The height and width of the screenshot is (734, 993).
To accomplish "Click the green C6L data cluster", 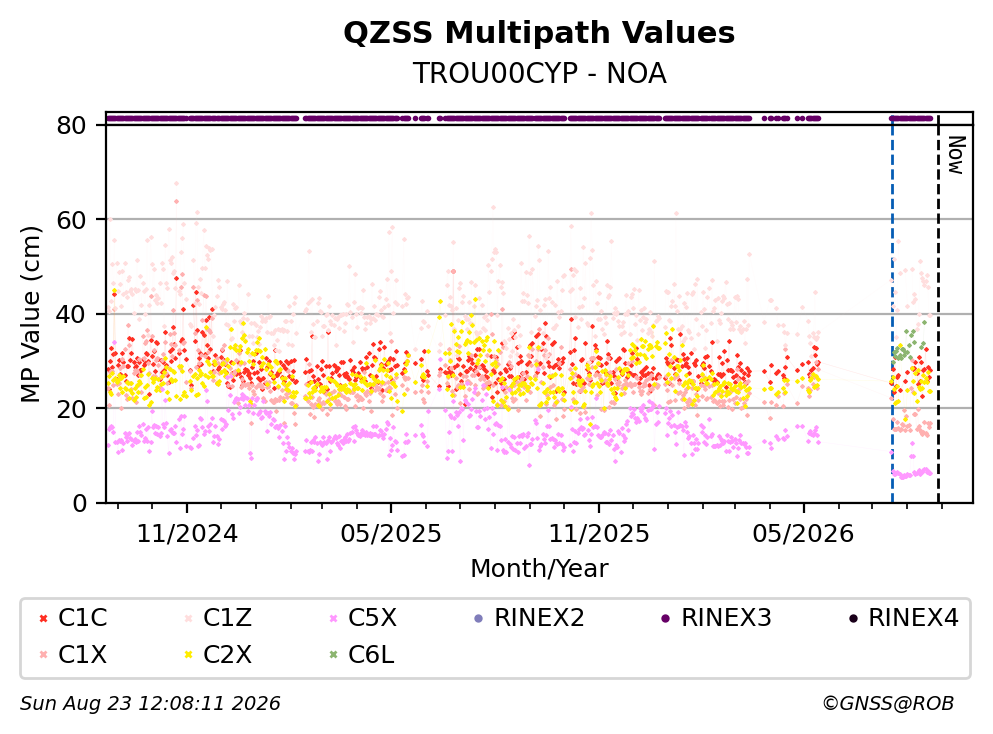I will [909, 345].
